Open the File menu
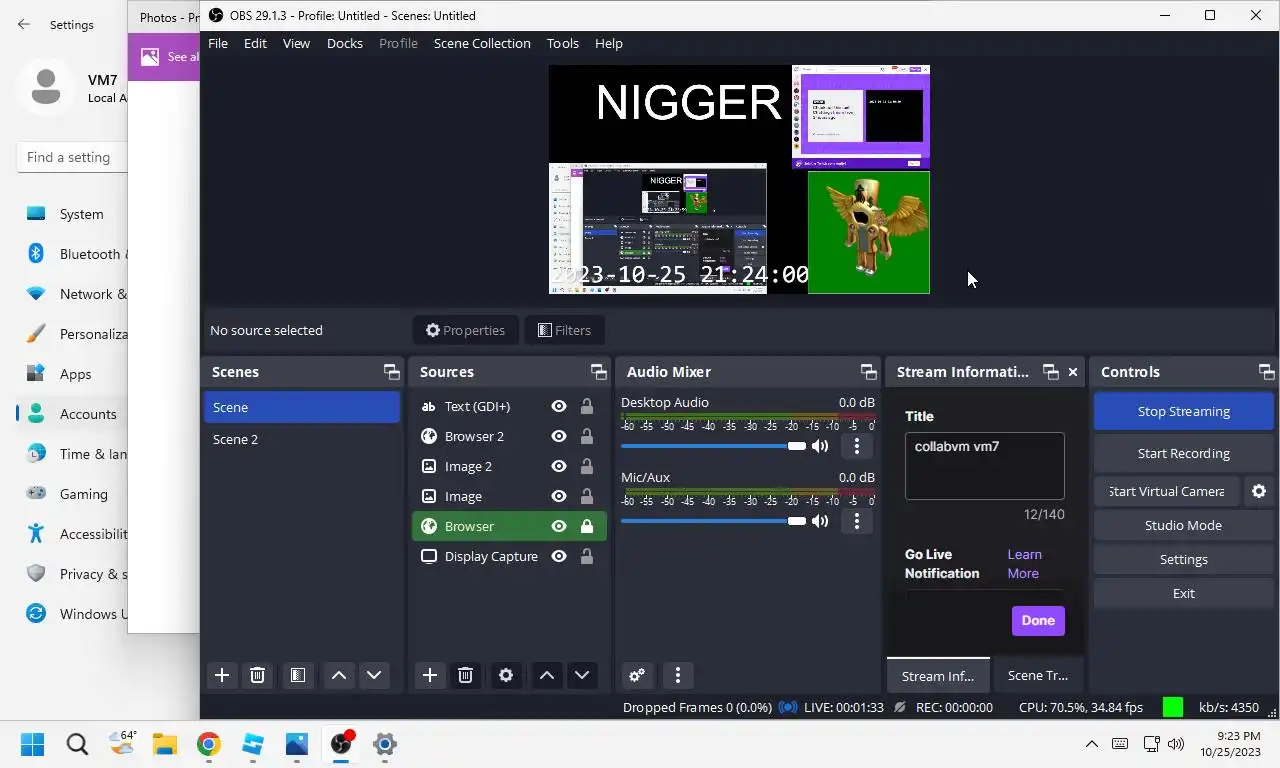The image size is (1280, 768). pos(217,43)
